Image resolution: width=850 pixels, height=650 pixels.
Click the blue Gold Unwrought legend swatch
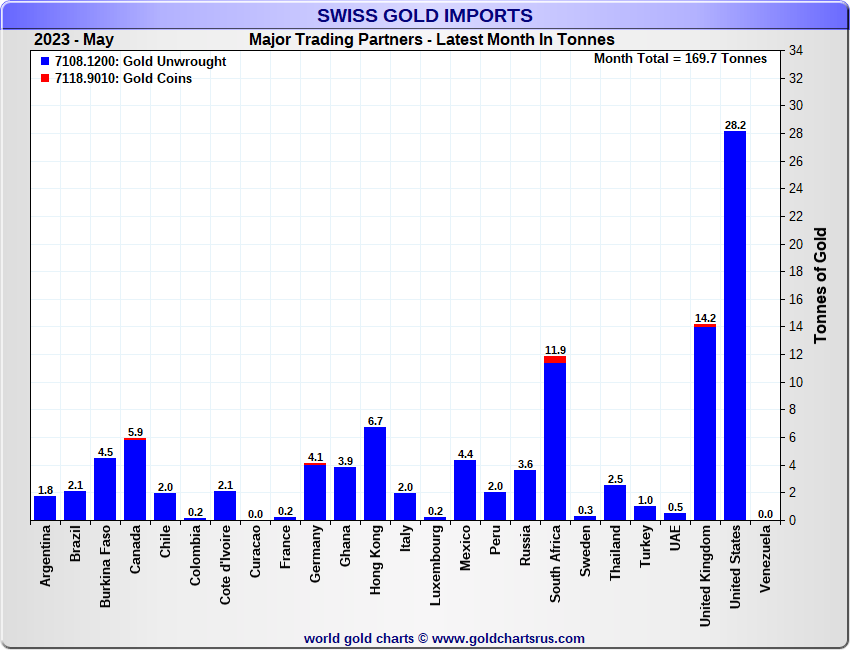[45, 61]
